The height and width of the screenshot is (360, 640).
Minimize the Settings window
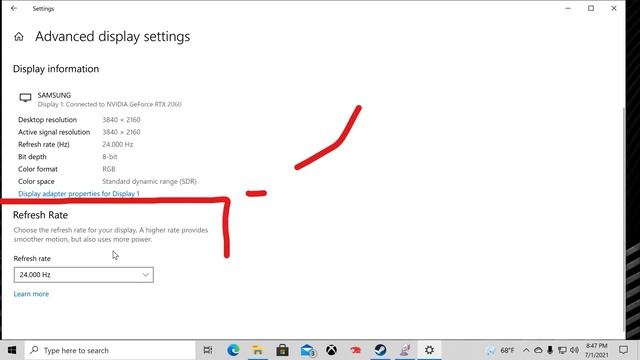(x=568, y=8)
